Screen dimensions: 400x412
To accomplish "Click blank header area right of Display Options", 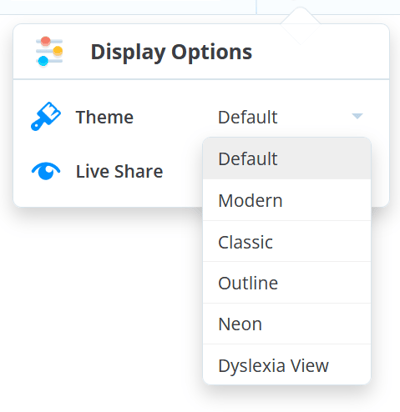I will 320,53.
